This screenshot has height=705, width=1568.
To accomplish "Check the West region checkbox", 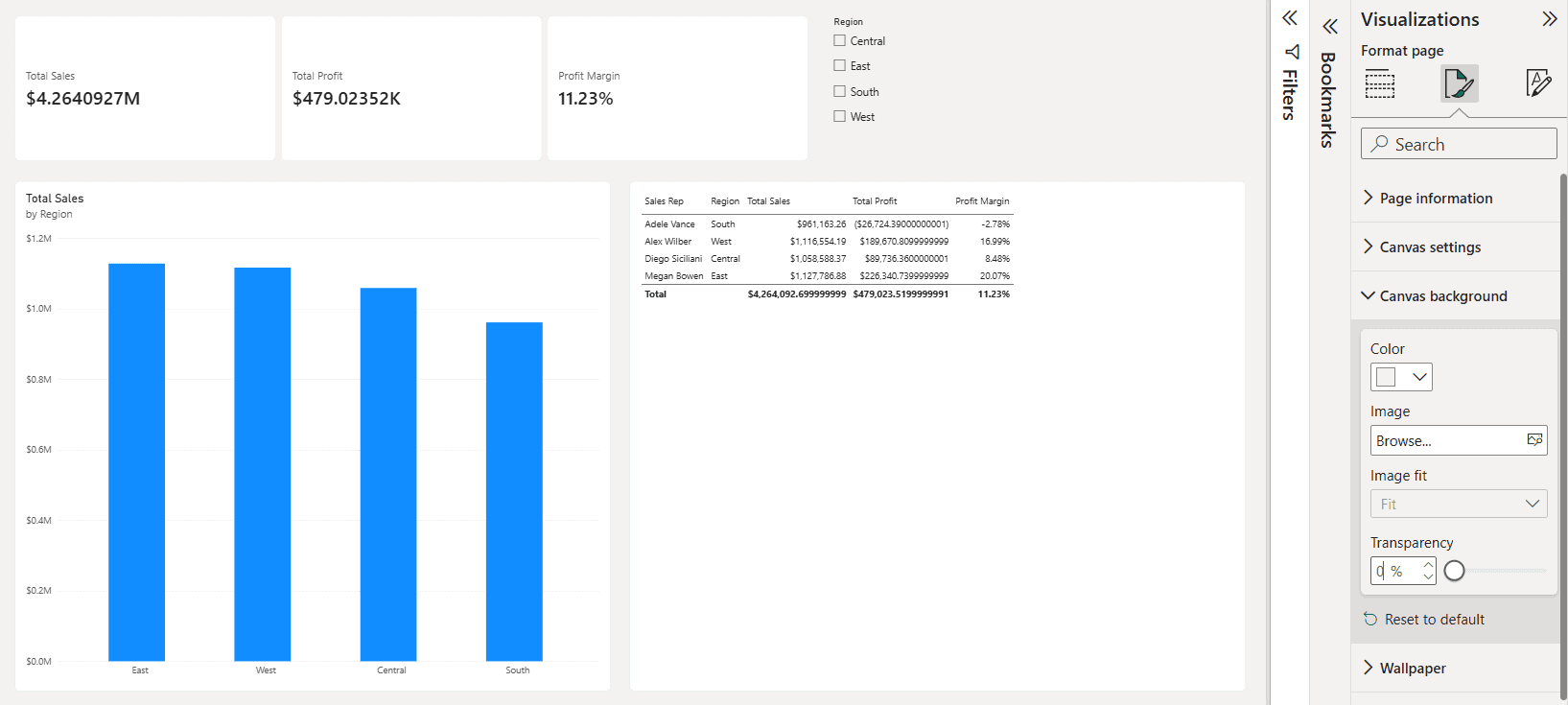I will pos(840,116).
